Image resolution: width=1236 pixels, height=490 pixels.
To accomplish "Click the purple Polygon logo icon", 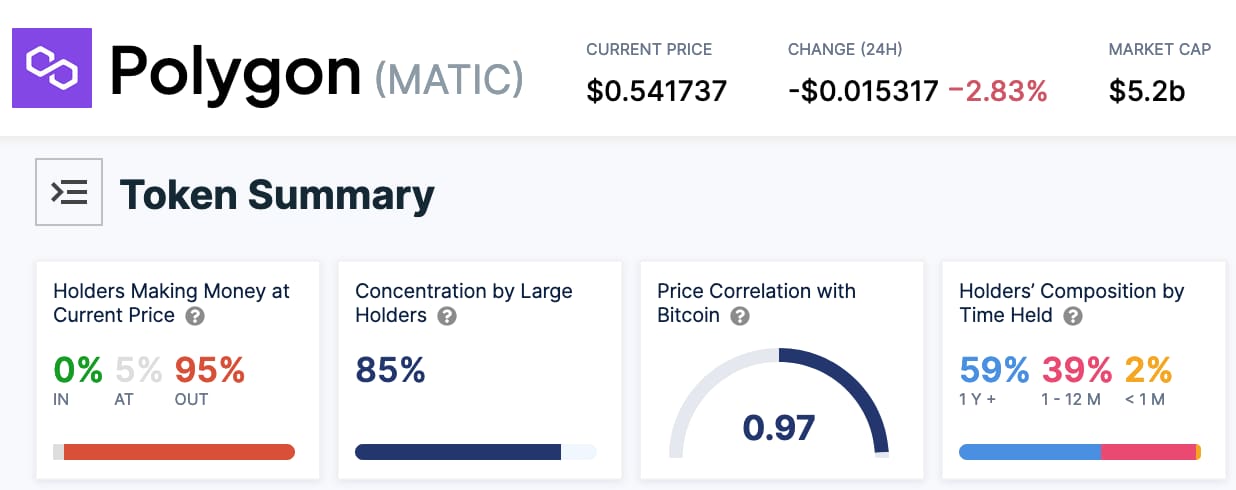I will coord(52,68).
